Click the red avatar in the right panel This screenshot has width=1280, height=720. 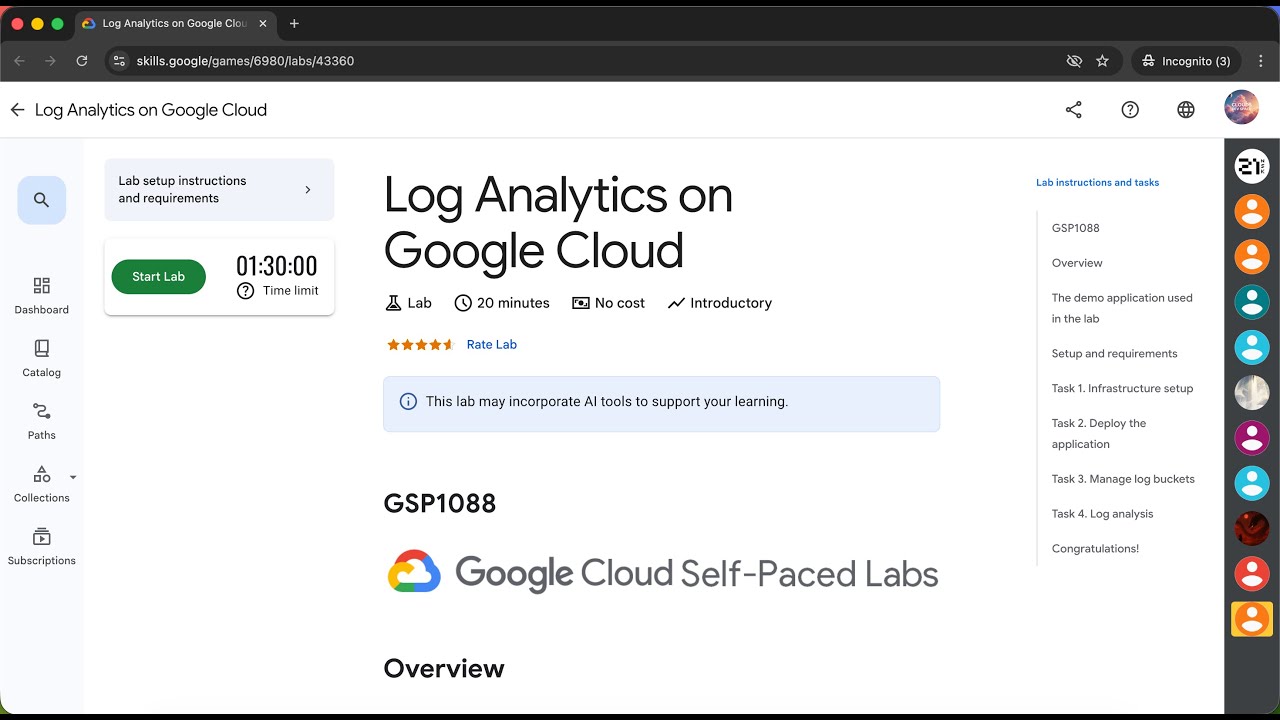(x=1252, y=573)
